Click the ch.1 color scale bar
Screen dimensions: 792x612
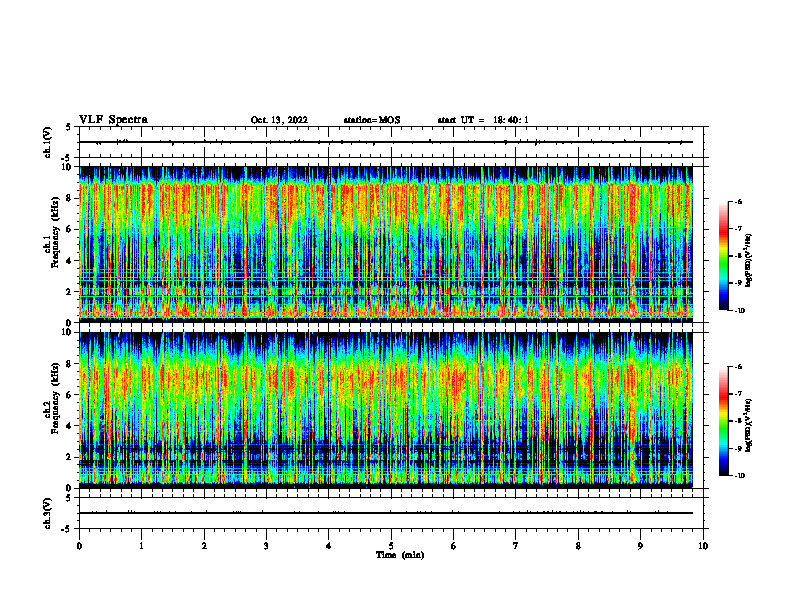pyautogui.click(x=724, y=256)
